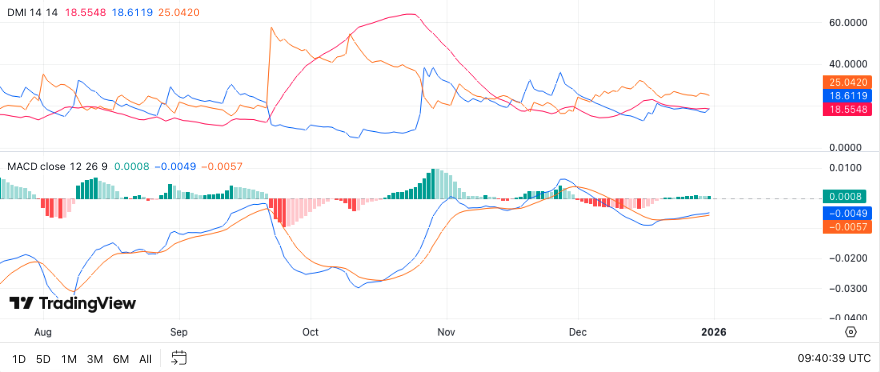Click DMI legend value 18.5548
Viewport: 880px width, 372px height.
click(x=85, y=12)
